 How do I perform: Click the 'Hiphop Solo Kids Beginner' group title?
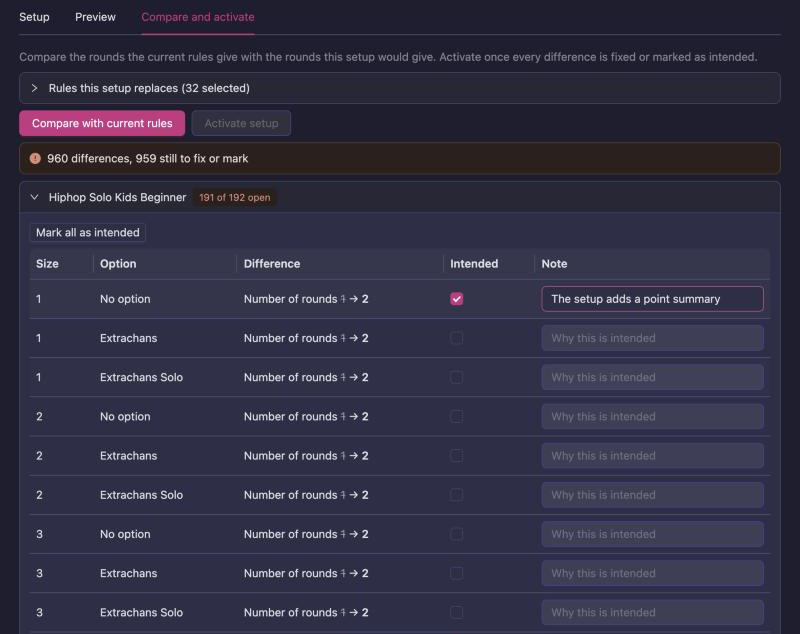tap(117, 197)
